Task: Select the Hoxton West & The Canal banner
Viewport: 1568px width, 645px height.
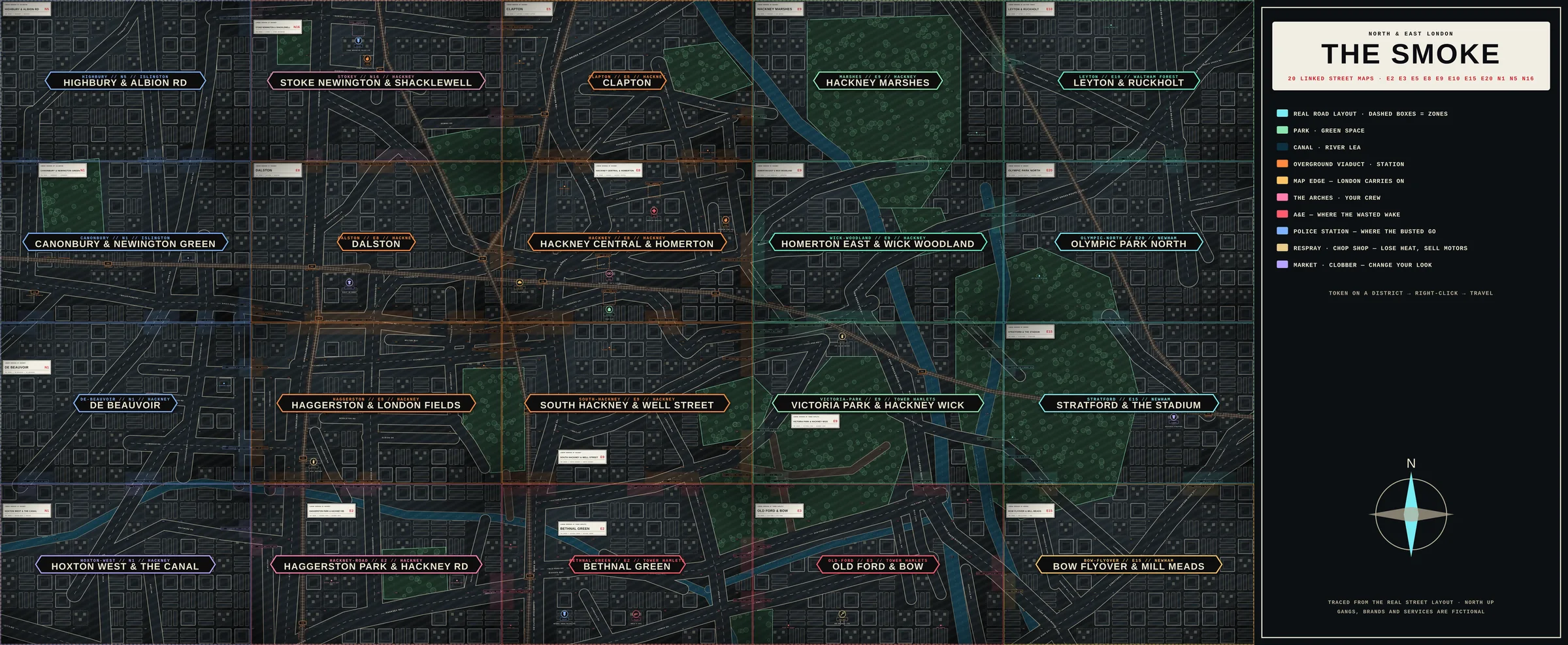Action: pyautogui.click(x=125, y=565)
